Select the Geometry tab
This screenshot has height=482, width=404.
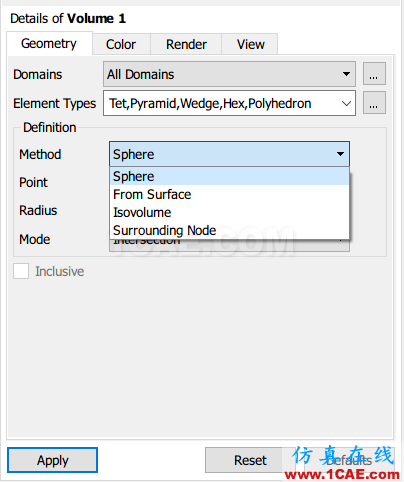pyautogui.click(x=49, y=43)
